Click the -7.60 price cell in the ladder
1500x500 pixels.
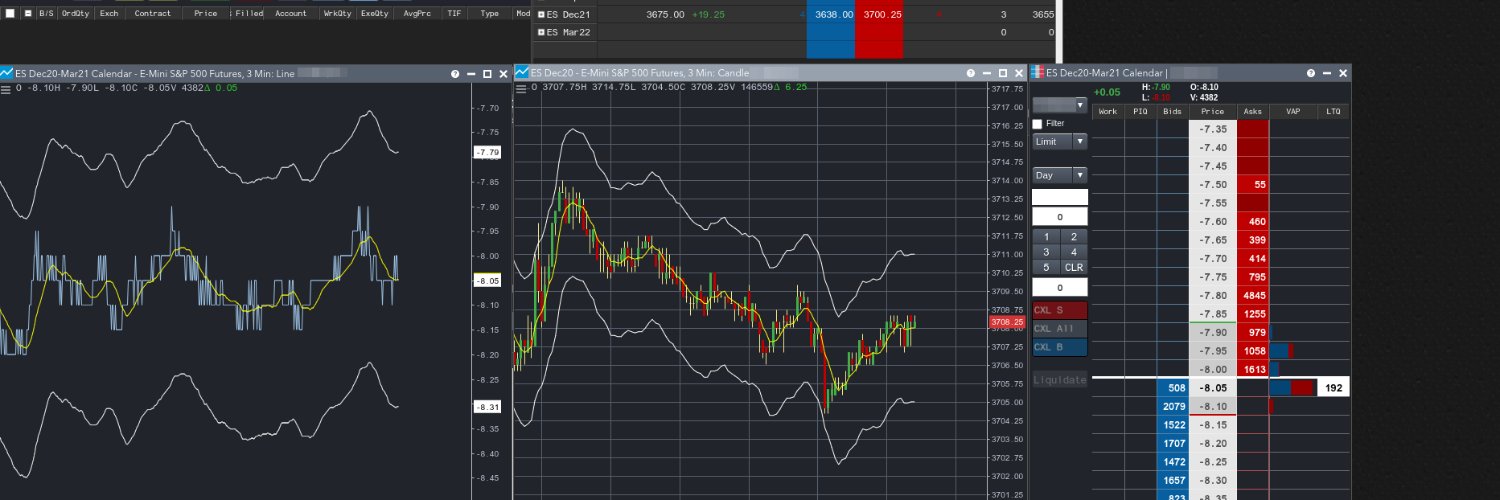point(1213,221)
